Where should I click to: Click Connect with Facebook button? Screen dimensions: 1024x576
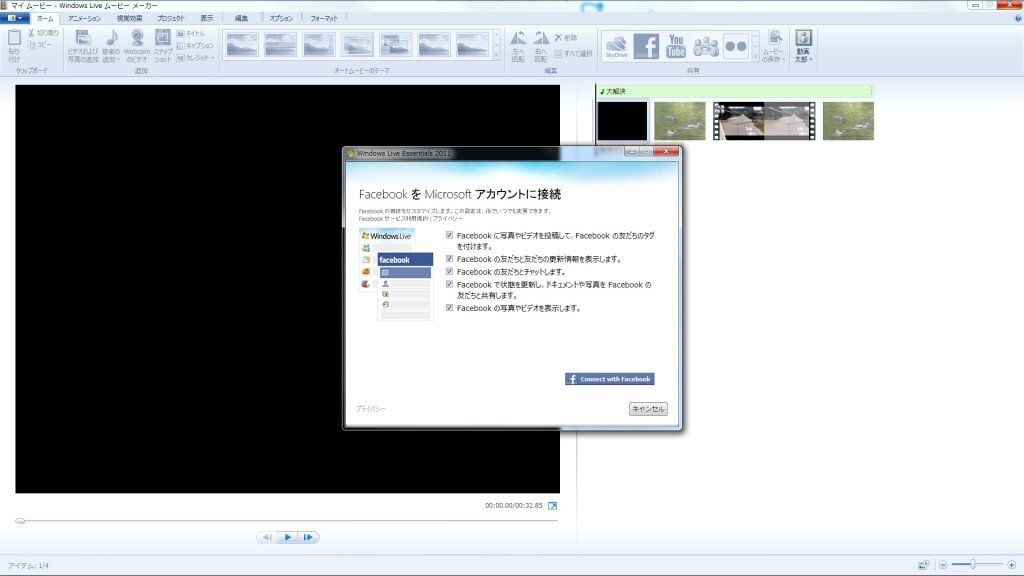[x=609, y=379]
